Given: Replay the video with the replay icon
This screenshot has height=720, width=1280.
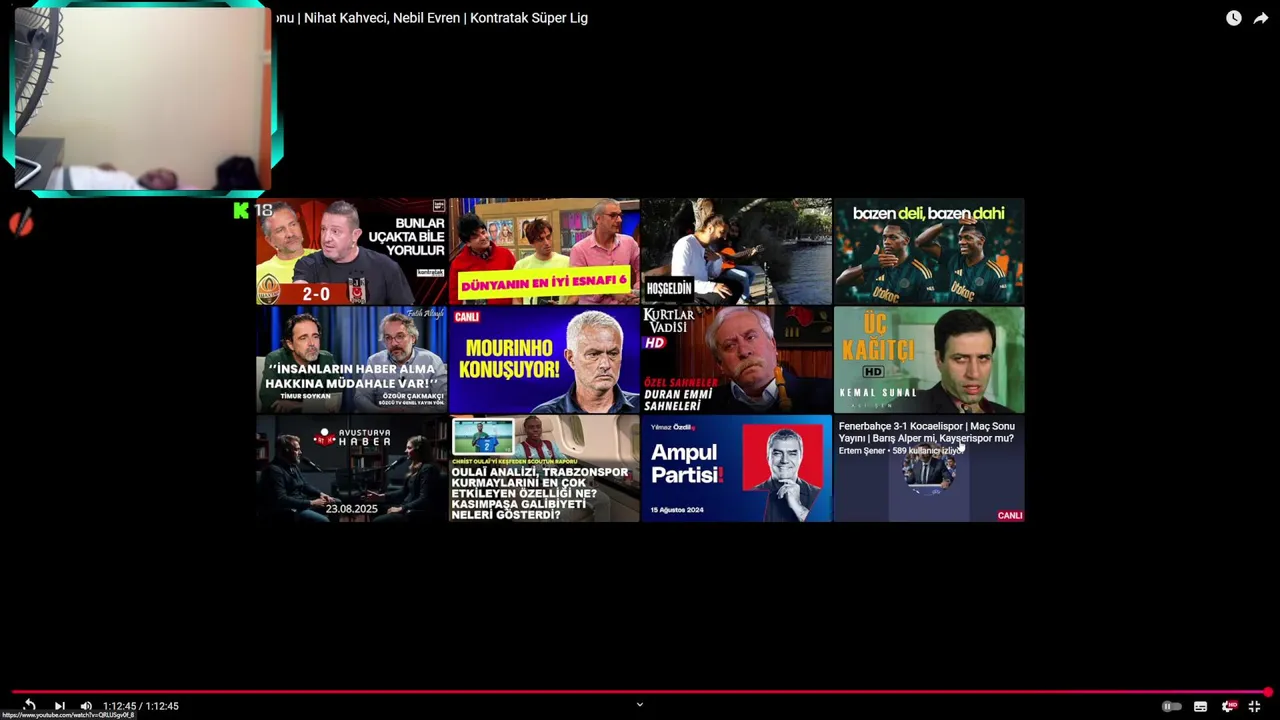Looking at the screenshot, I should pyautogui.click(x=29, y=706).
